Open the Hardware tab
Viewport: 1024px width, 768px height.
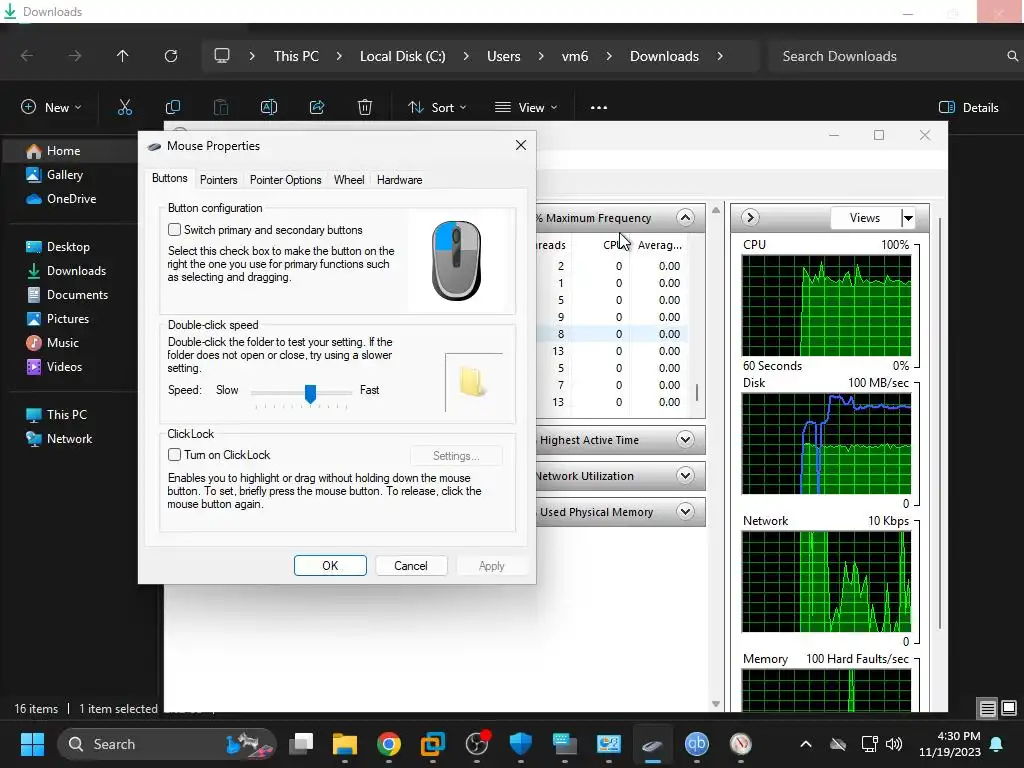point(399,180)
